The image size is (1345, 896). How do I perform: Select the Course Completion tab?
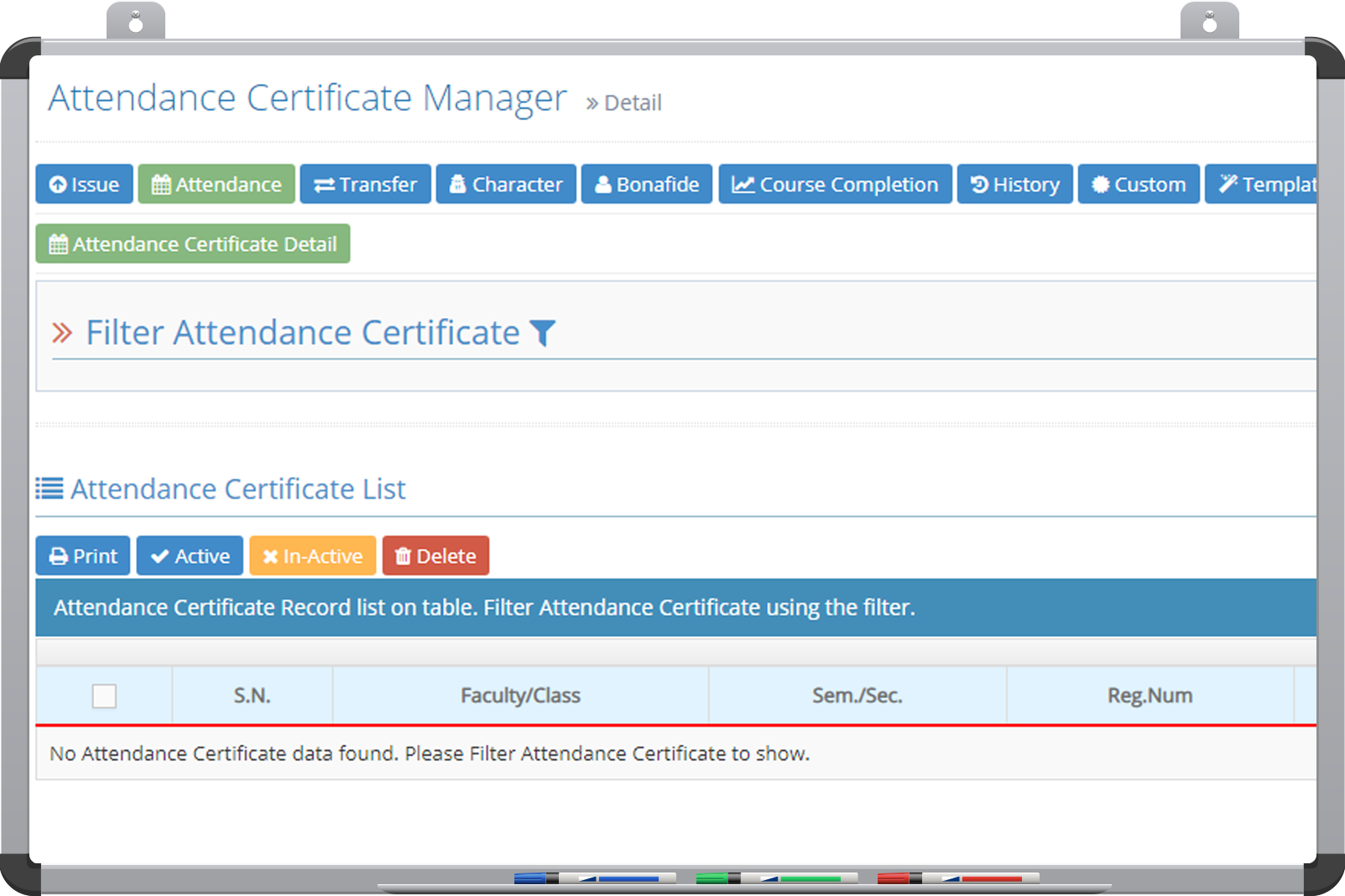coord(835,184)
